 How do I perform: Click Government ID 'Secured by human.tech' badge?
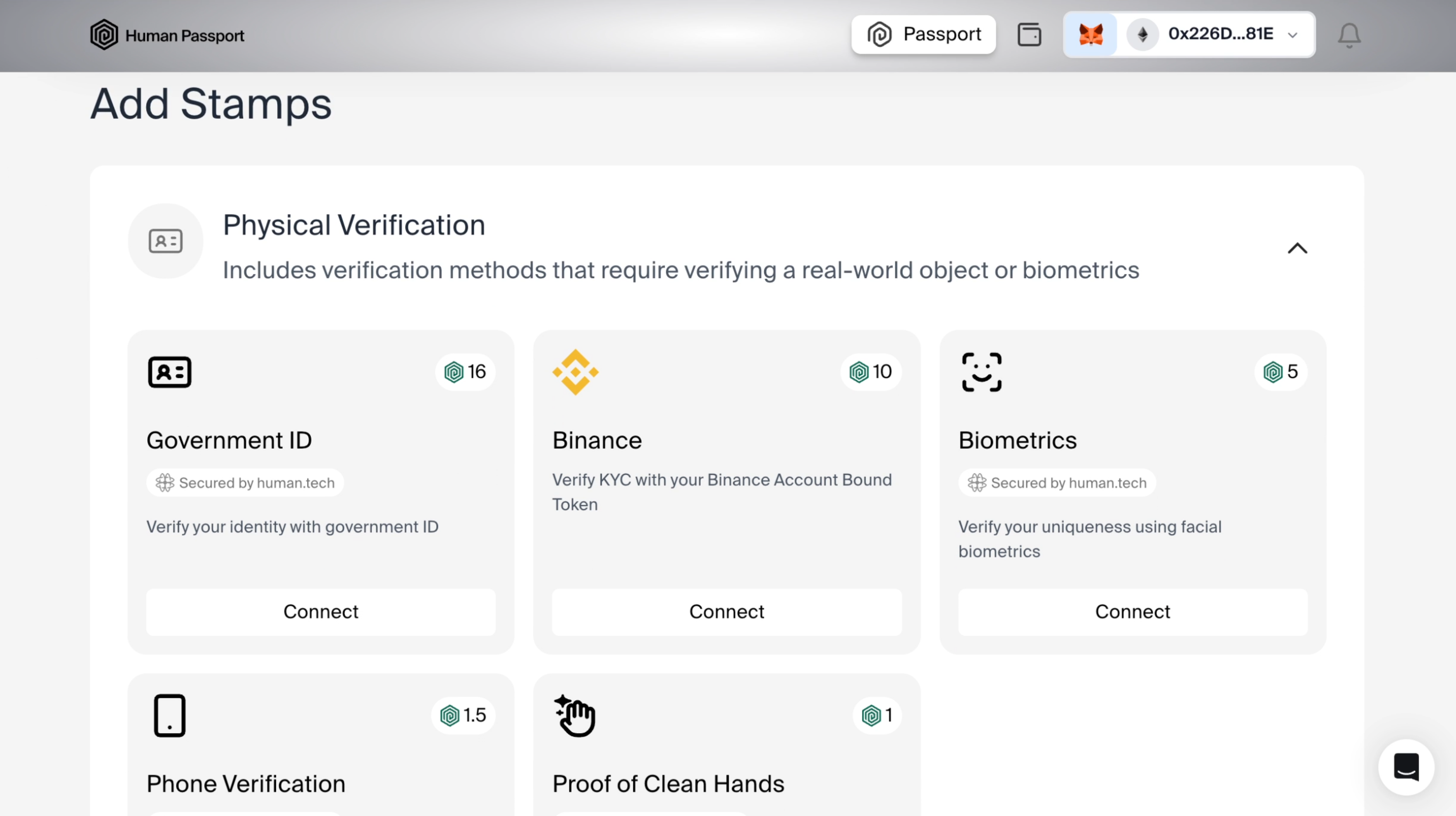[245, 483]
